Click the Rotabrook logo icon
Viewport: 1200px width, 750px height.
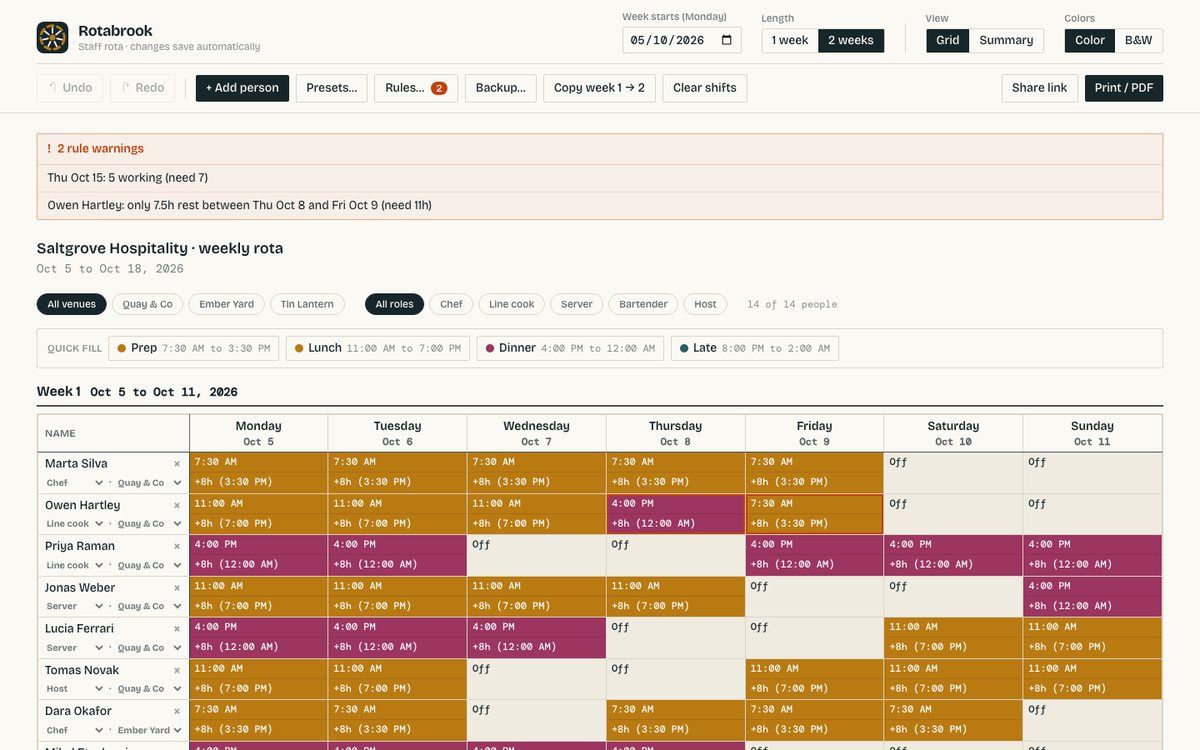(52, 38)
